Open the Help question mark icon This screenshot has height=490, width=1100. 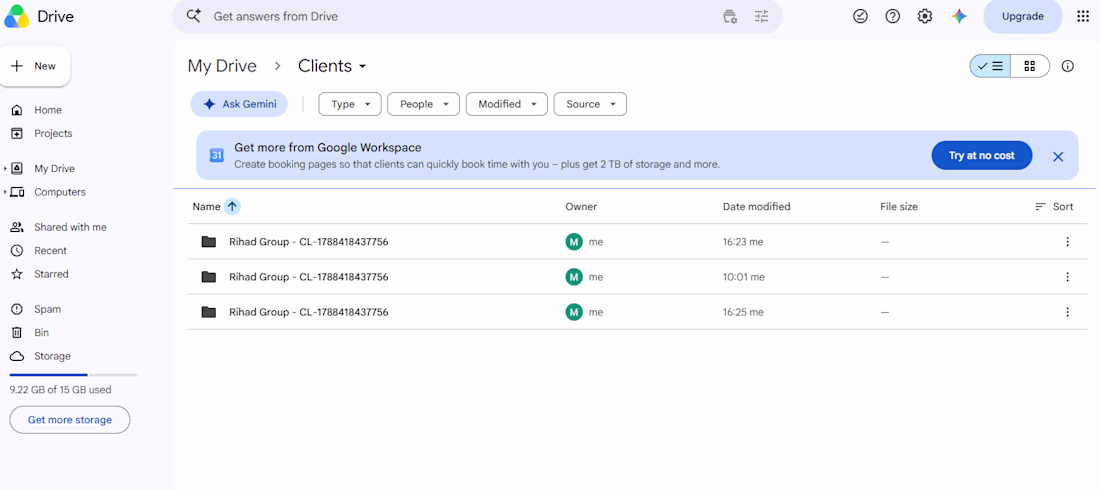click(892, 16)
